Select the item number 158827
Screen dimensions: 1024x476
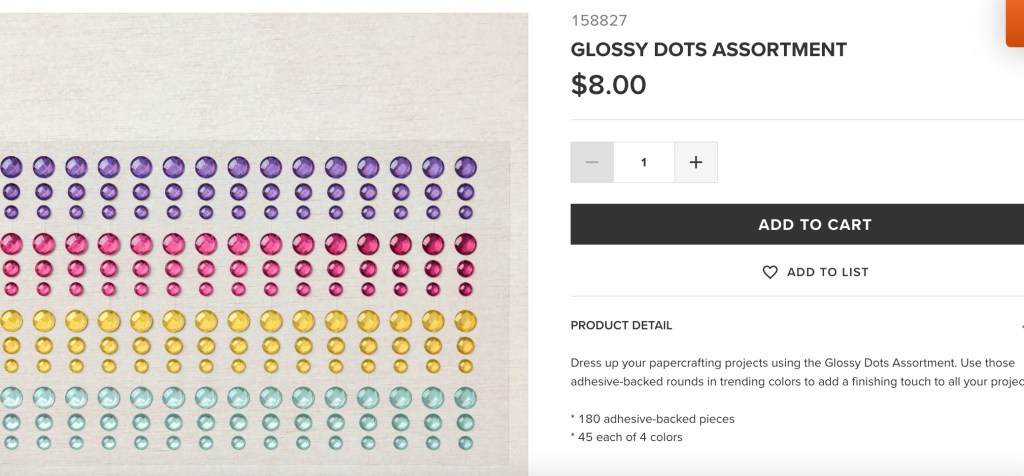click(x=599, y=20)
